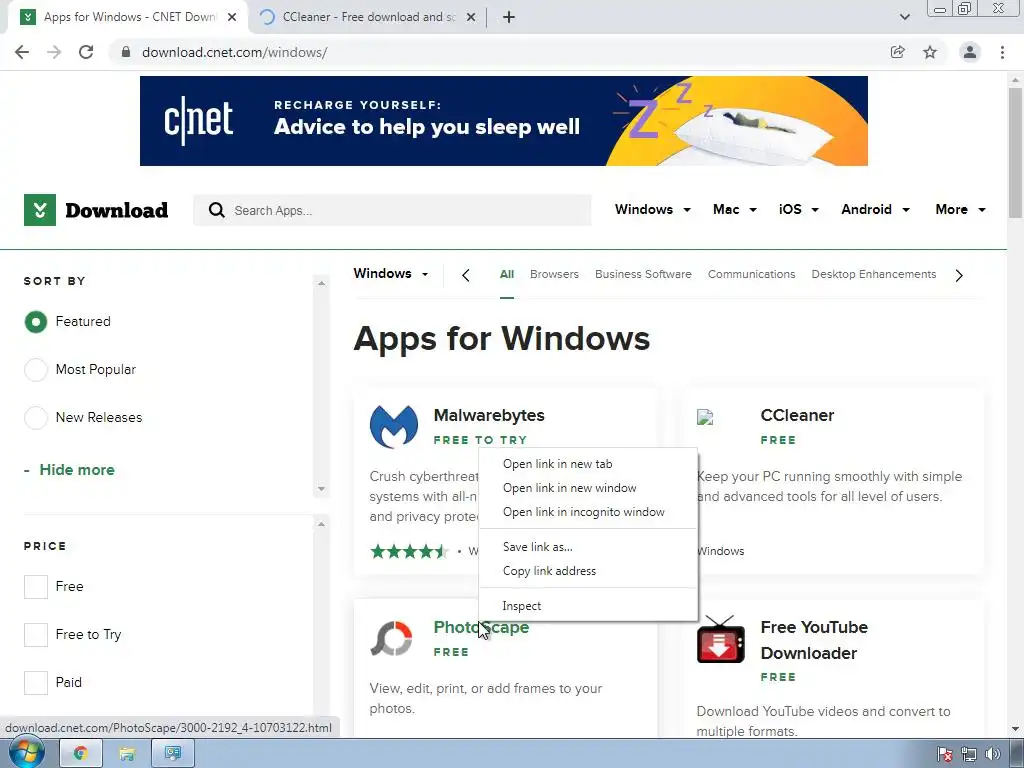The width and height of the screenshot is (1024, 768).
Task: Switch to the Business Software category tab
Action: 643,274
